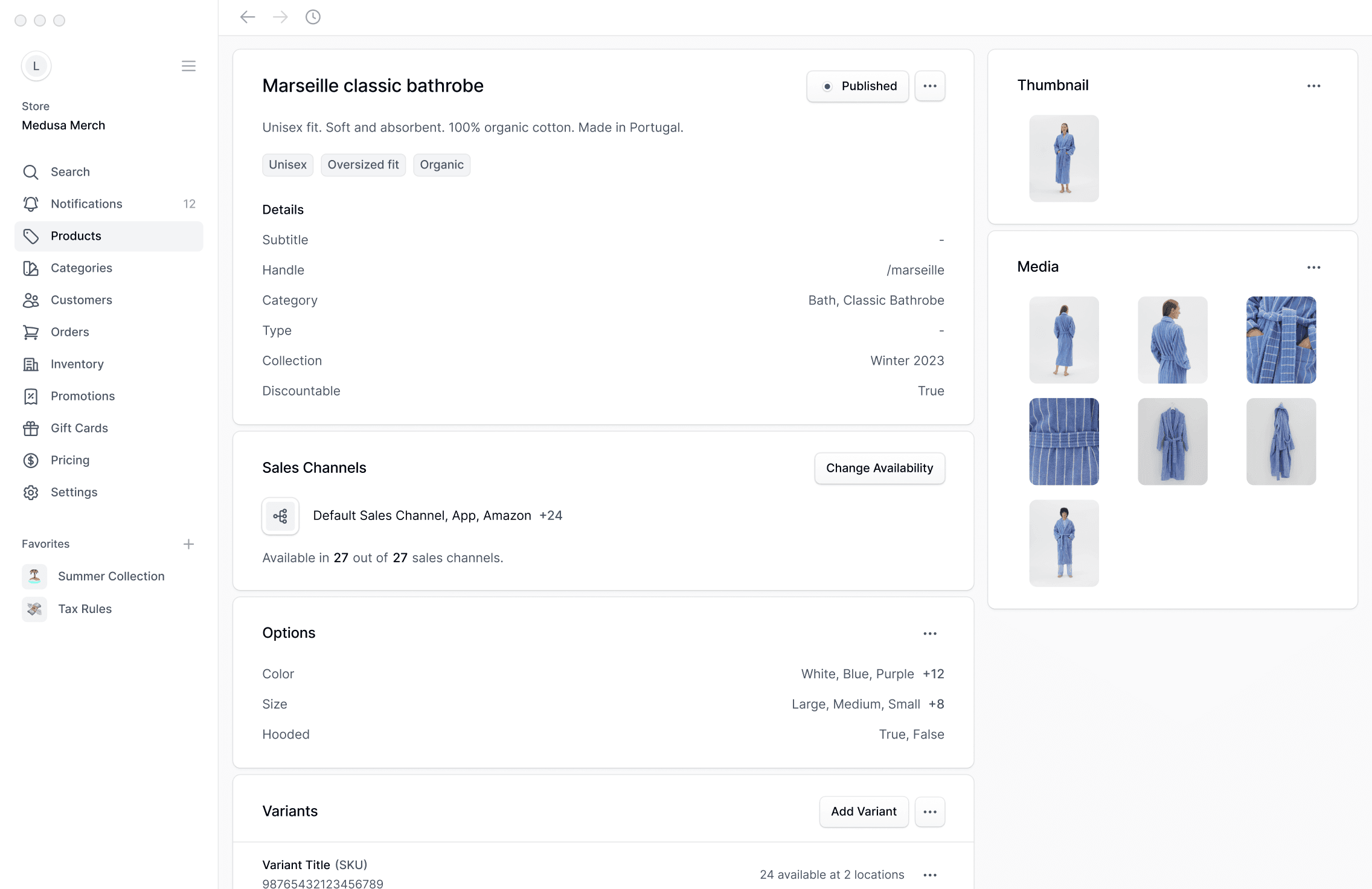Open the Orders section

tap(69, 332)
